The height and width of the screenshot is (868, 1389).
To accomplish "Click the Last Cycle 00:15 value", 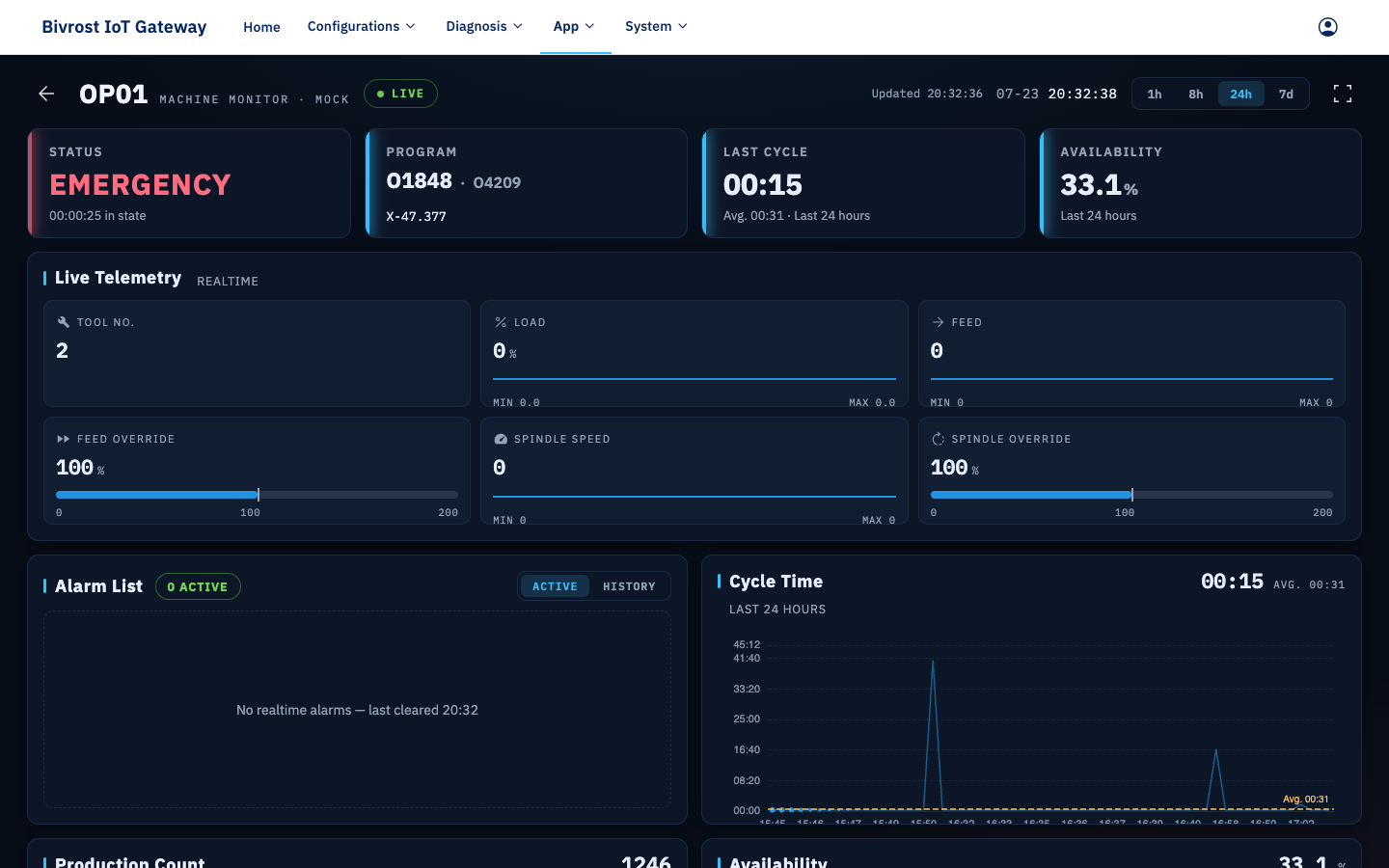I will click(x=762, y=184).
